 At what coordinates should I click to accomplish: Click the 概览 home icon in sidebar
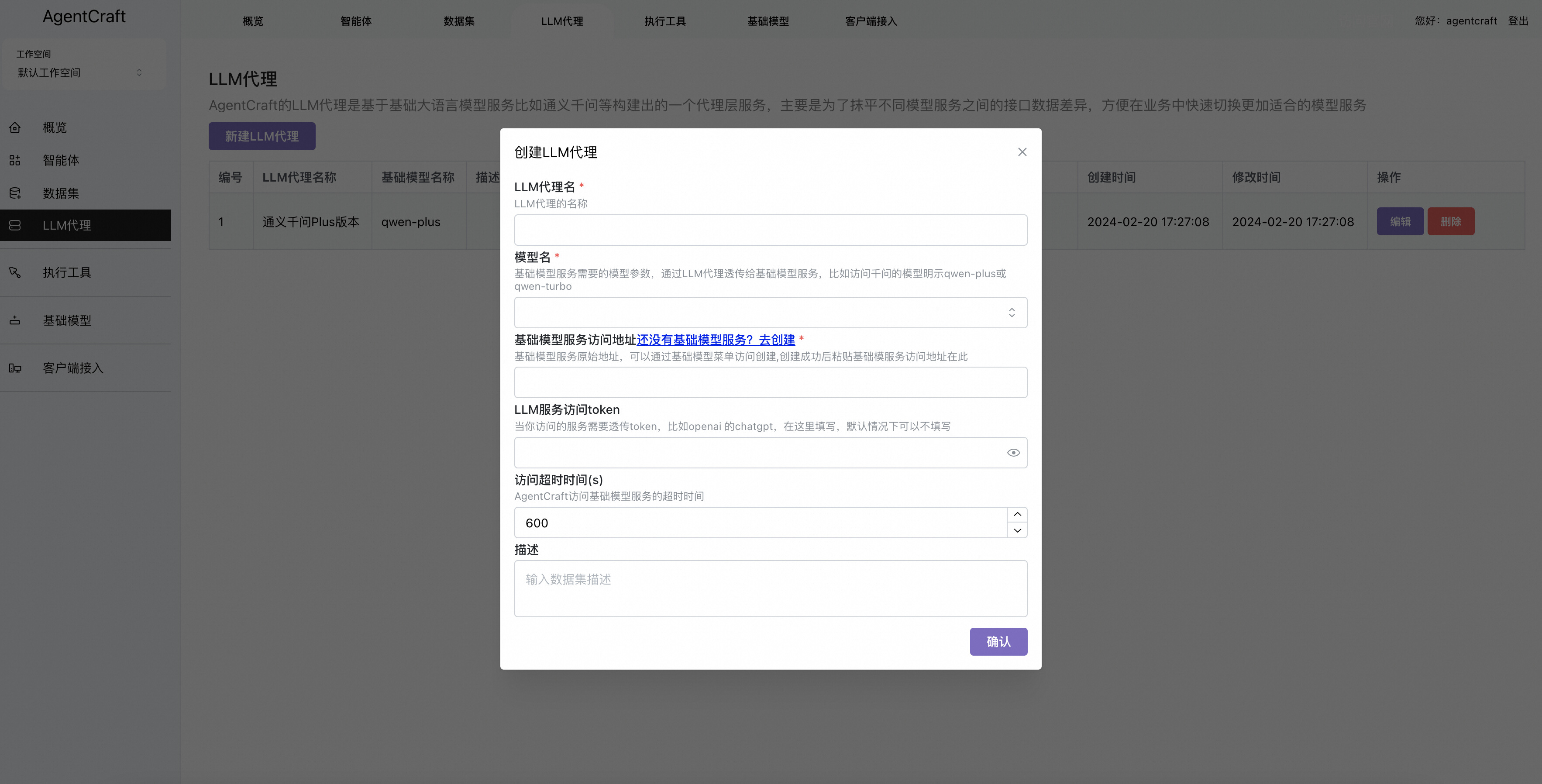[x=15, y=127]
